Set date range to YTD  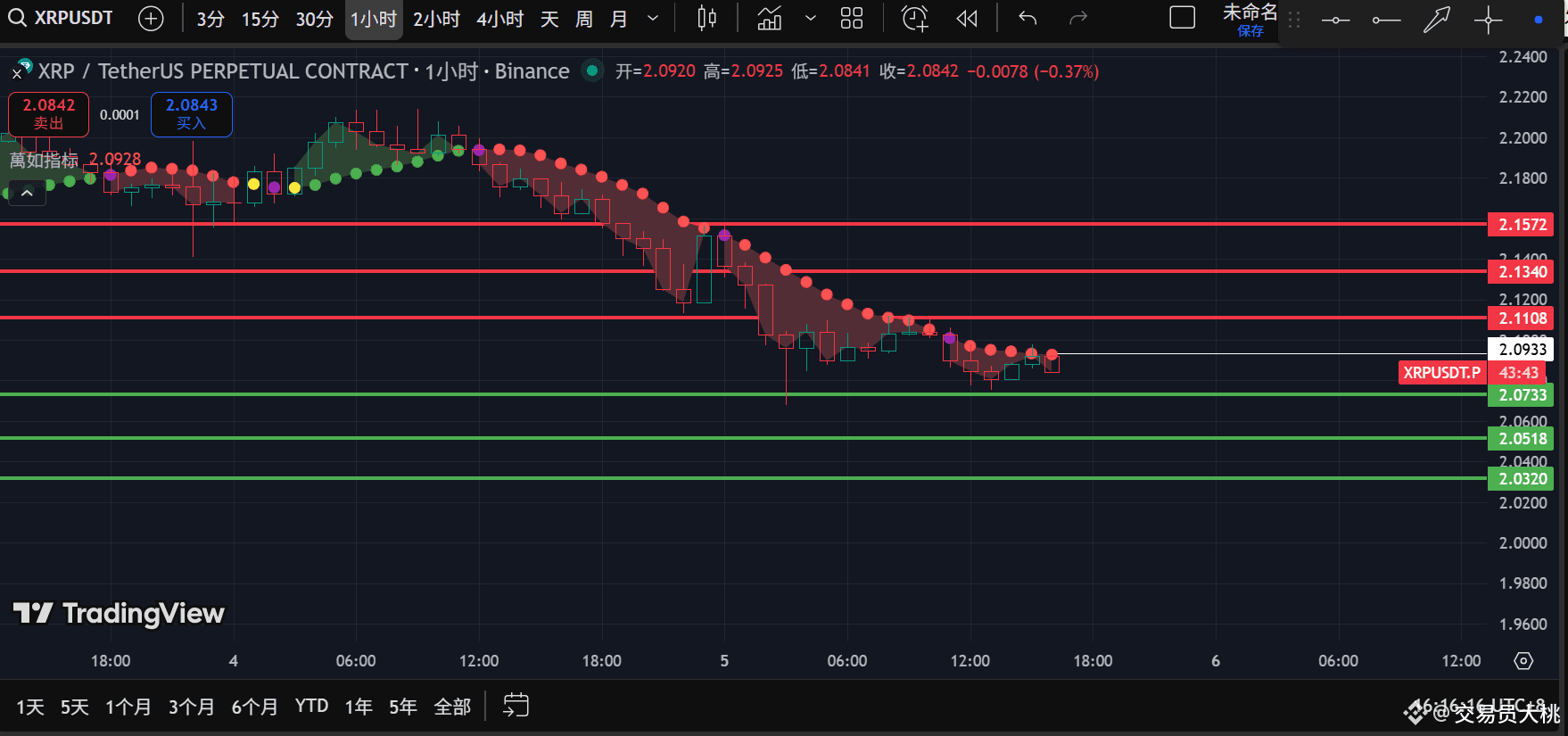[312, 707]
